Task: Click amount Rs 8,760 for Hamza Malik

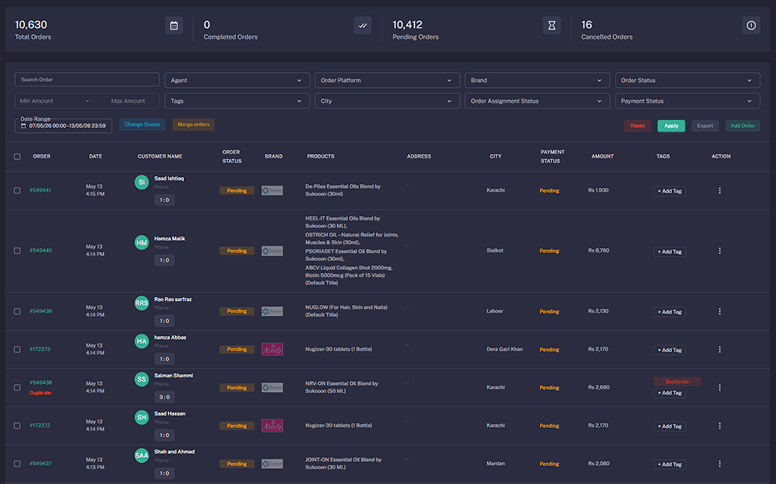Action: click(x=598, y=250)
